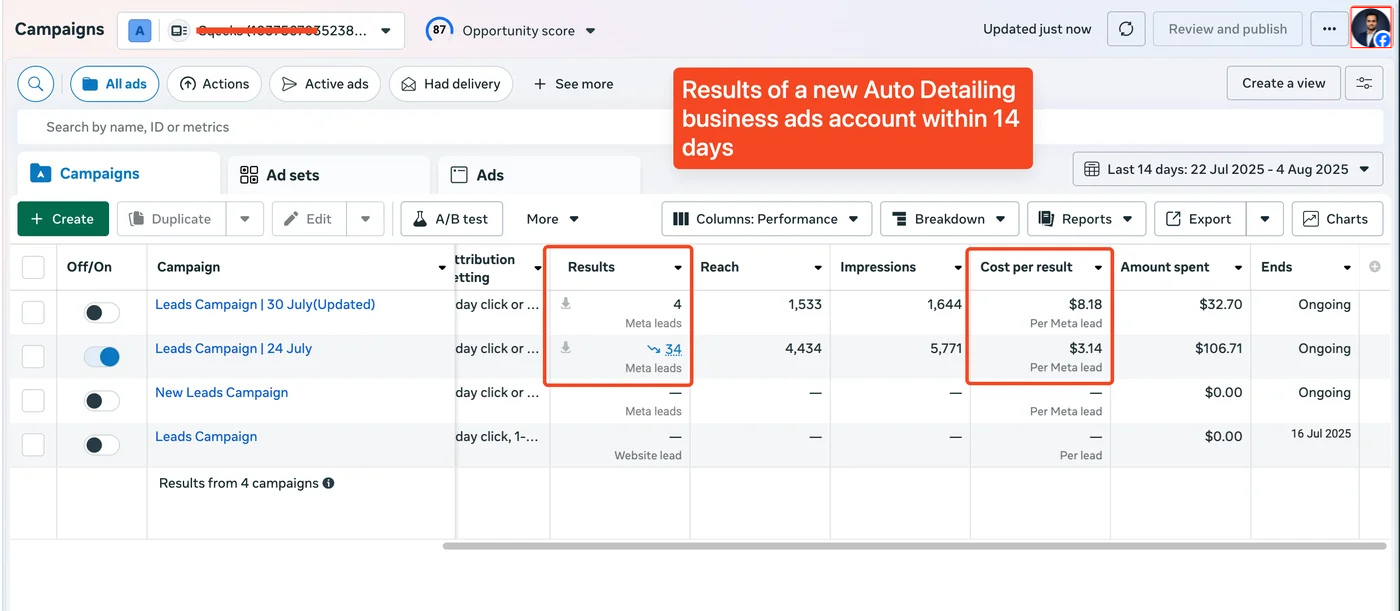The image size is (1400, 611).
Task: Open Columns: Performance dropdown
Action: pos(766,219)
